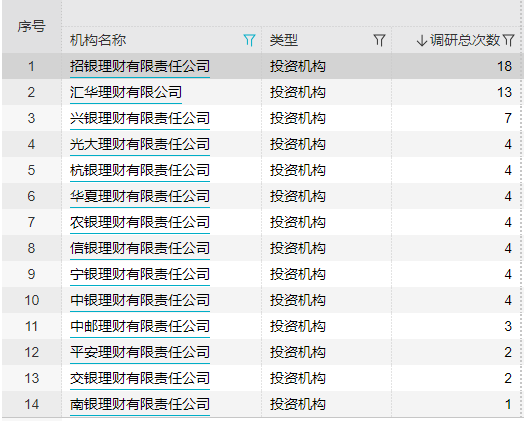Open filter for 调研总次数 column
525x422 pixels.
(508, 40)
